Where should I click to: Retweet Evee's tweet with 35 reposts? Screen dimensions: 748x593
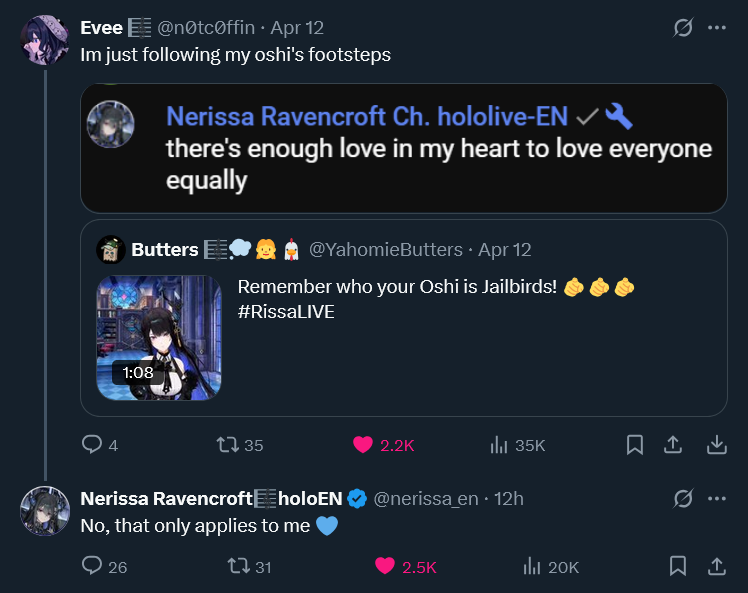228,445
